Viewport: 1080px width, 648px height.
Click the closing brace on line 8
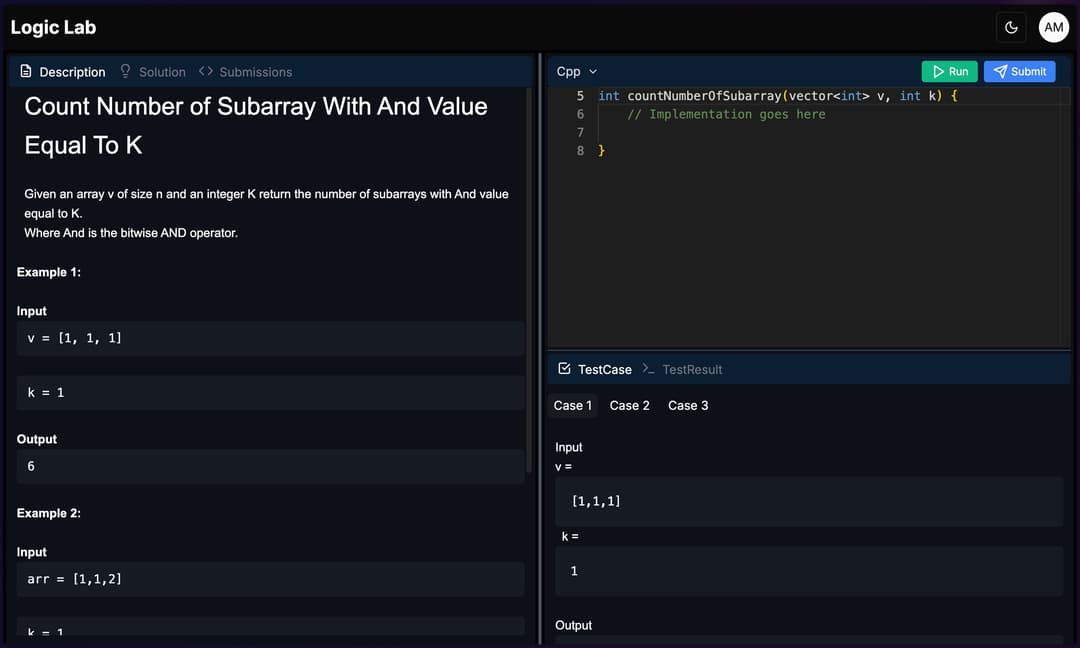(601, 150)
